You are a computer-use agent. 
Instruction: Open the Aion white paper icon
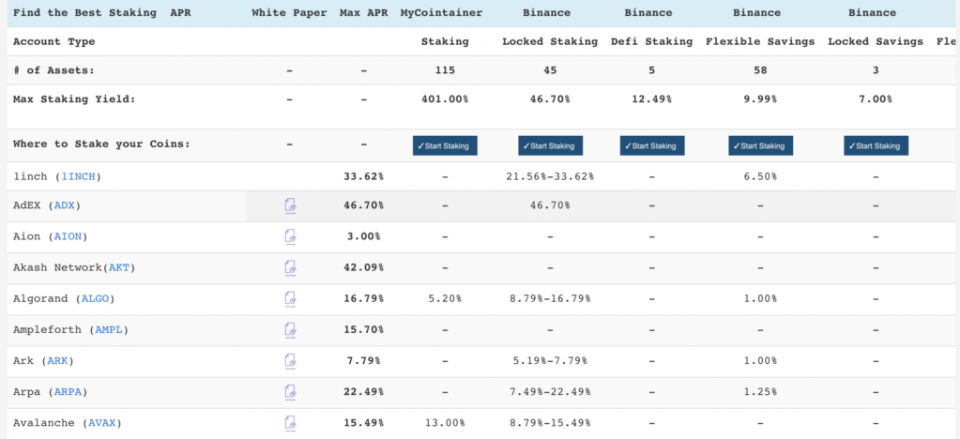[x=290, y=237]
